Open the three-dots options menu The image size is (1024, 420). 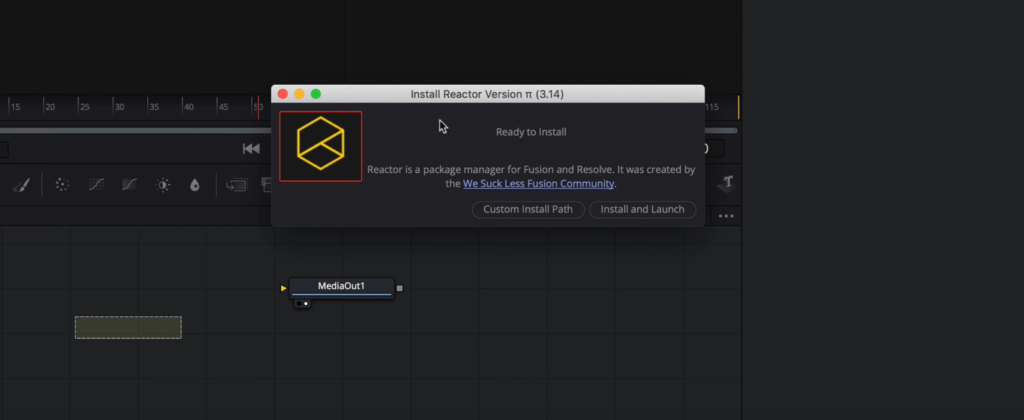[x=726, y=216]
